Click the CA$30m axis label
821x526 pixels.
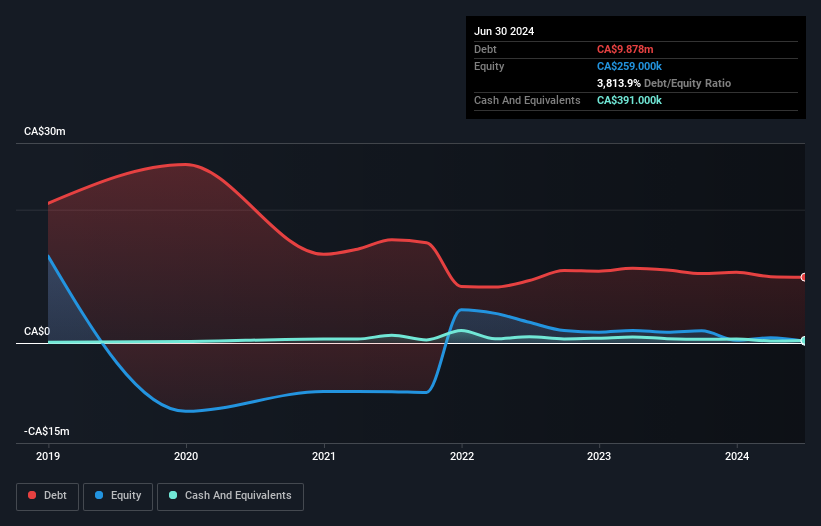[45, 131]
